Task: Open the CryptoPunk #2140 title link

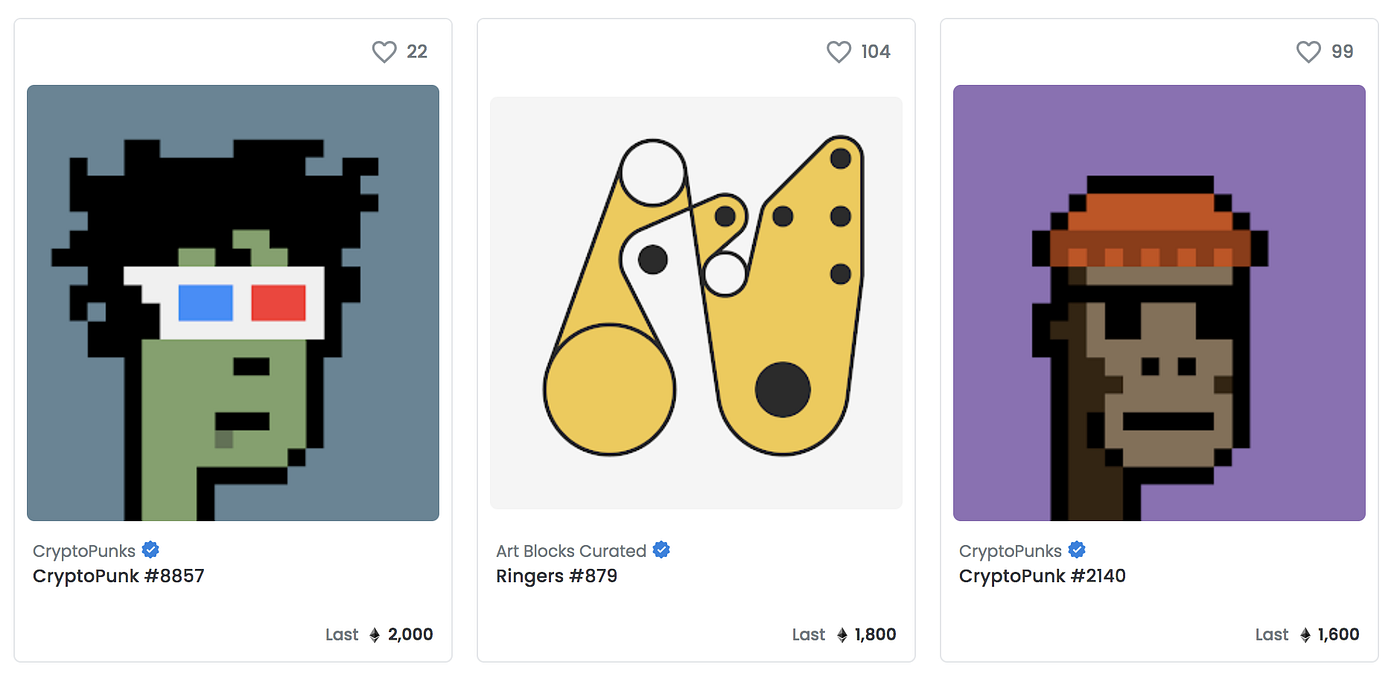Action: coord(1042,576)
